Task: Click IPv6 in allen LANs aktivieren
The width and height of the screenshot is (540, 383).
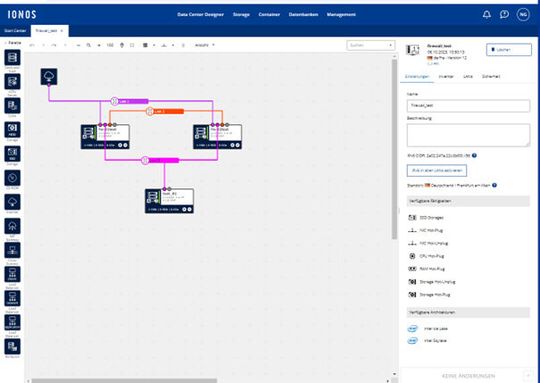Action: [x=437, y=170]
